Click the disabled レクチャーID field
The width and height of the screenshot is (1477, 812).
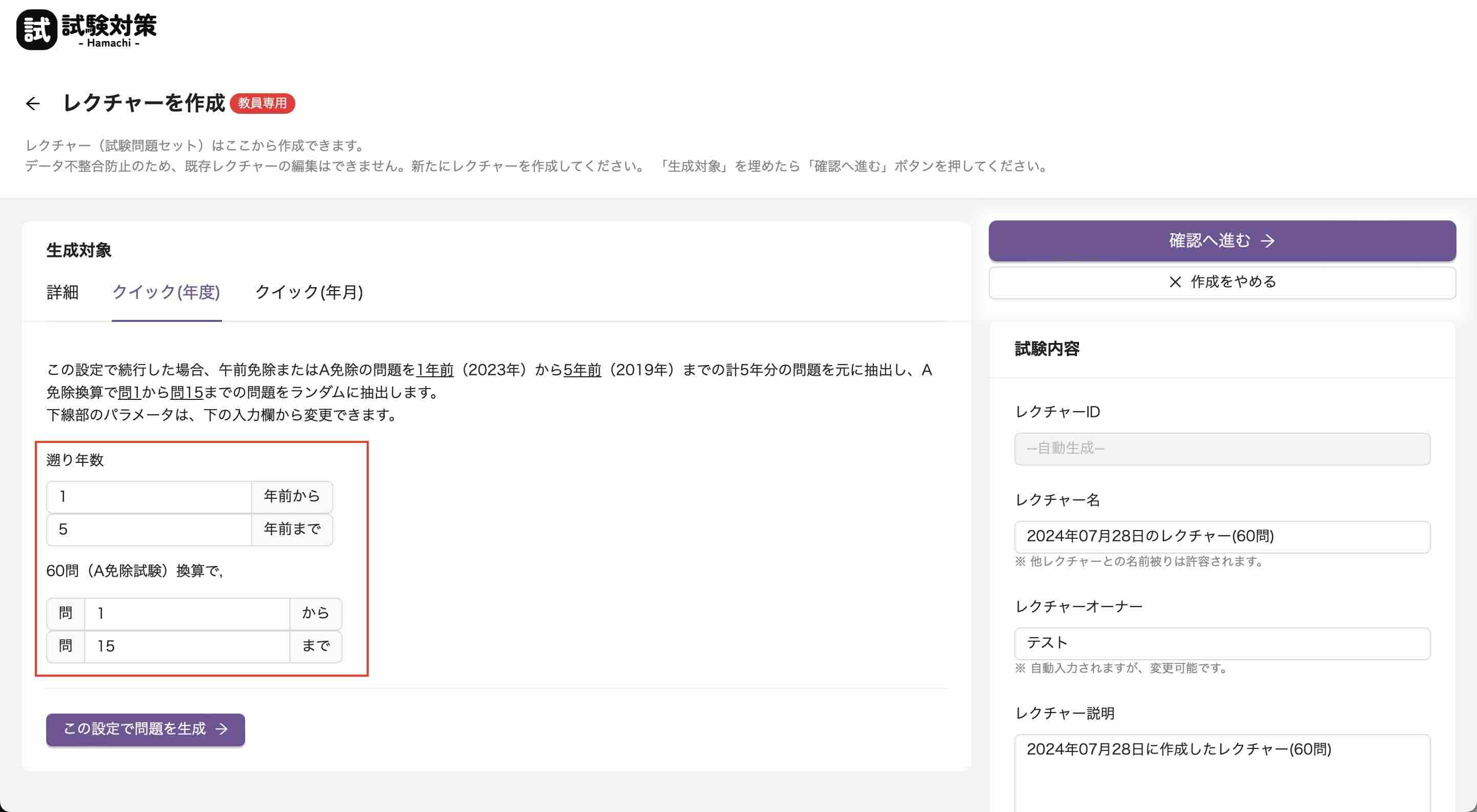pyautogui.click(x=1222, y=449)
